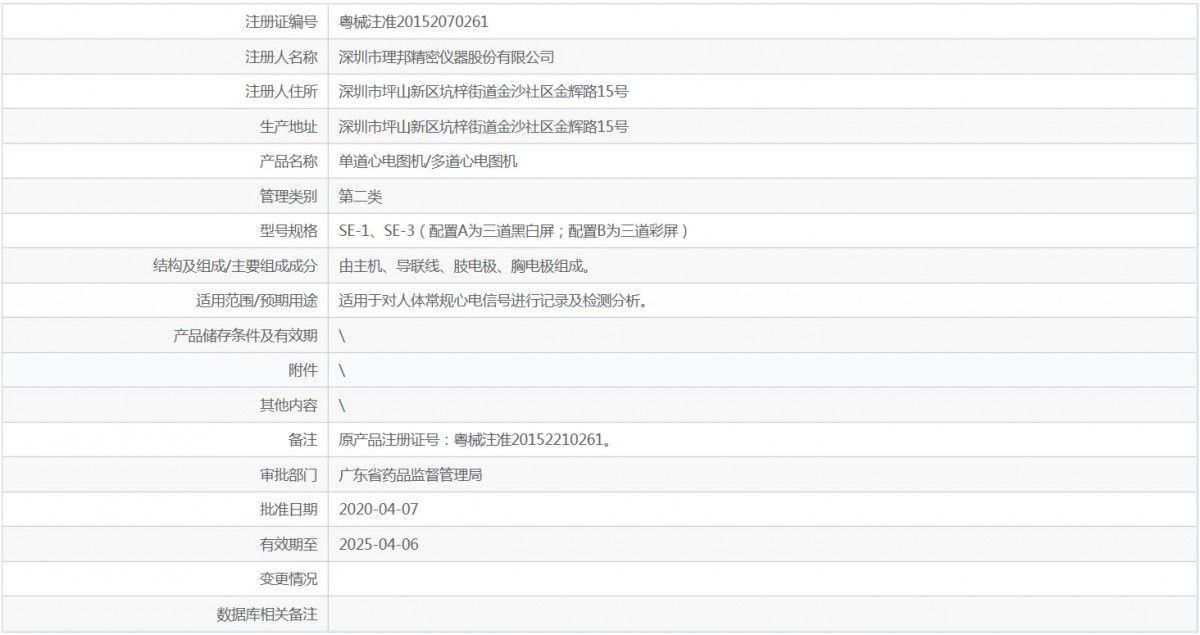1200x635 pixels.
Task: Click the 数据库相关备注 label
Action: coord(267,615)
